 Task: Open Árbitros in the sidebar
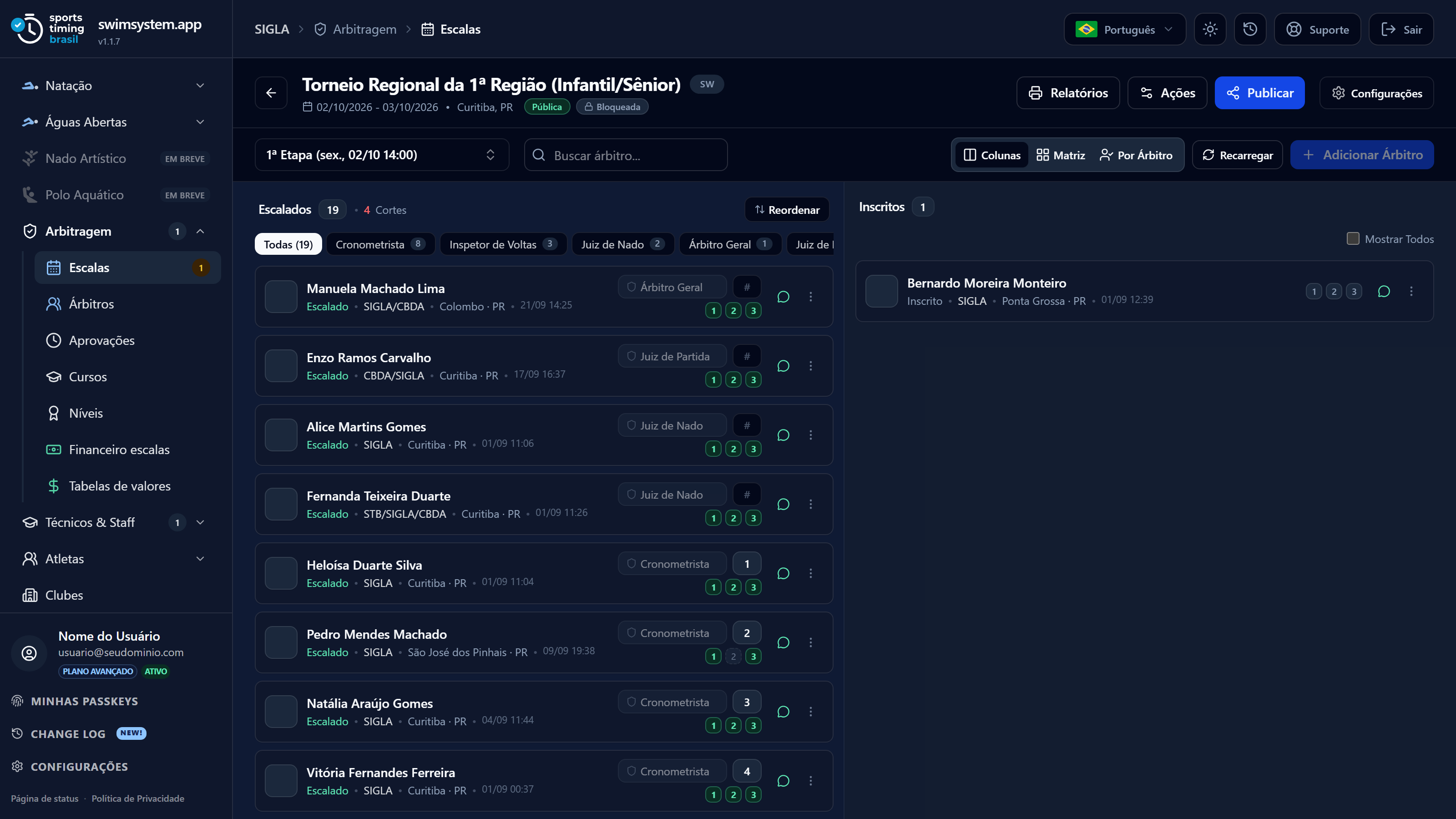tap(128, 304)
